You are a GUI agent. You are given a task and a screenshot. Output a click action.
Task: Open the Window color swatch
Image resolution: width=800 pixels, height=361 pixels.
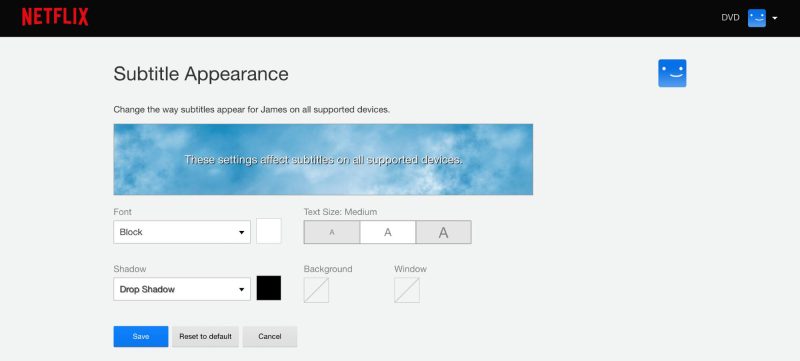[x=407, y=290]
